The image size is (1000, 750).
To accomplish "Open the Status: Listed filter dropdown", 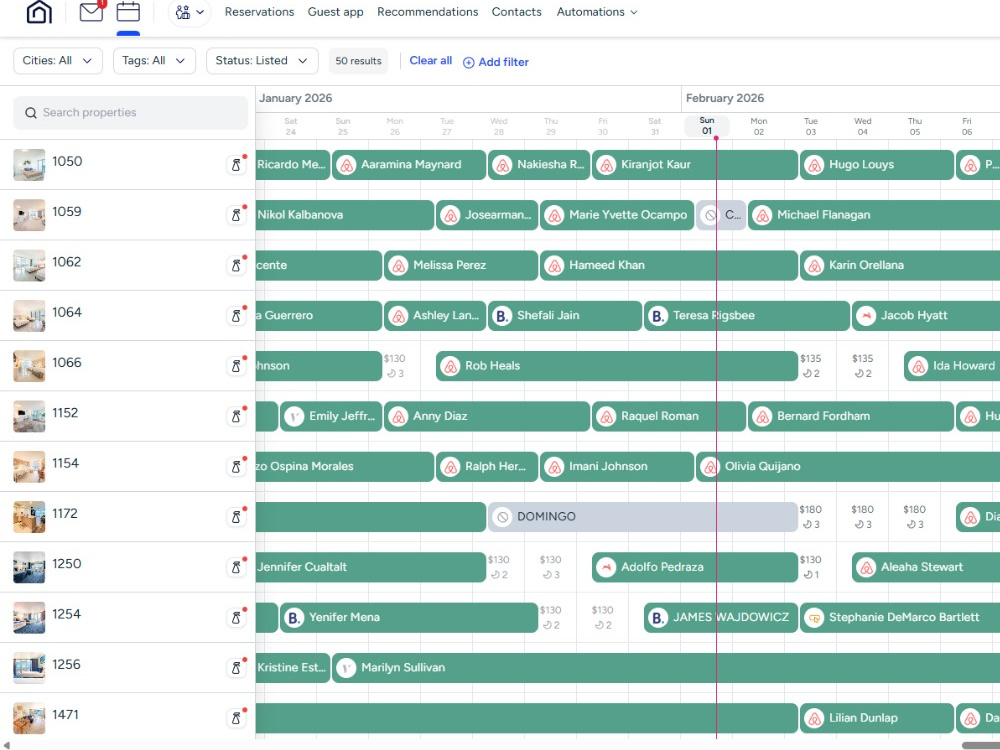I will coord(262,61).
